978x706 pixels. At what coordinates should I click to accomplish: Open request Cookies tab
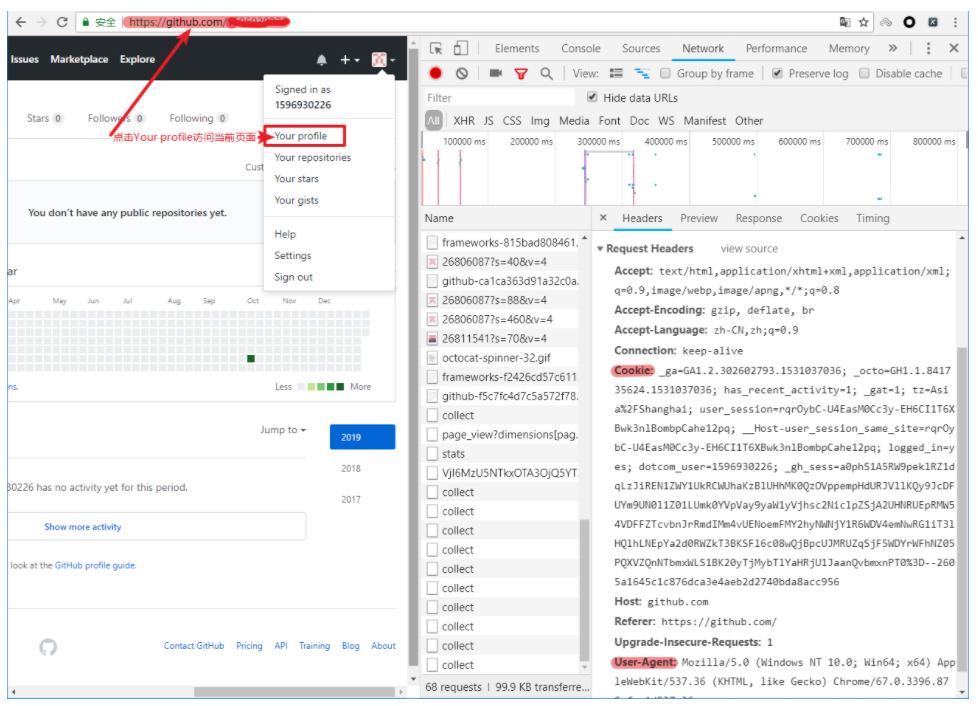pos(819,218)
